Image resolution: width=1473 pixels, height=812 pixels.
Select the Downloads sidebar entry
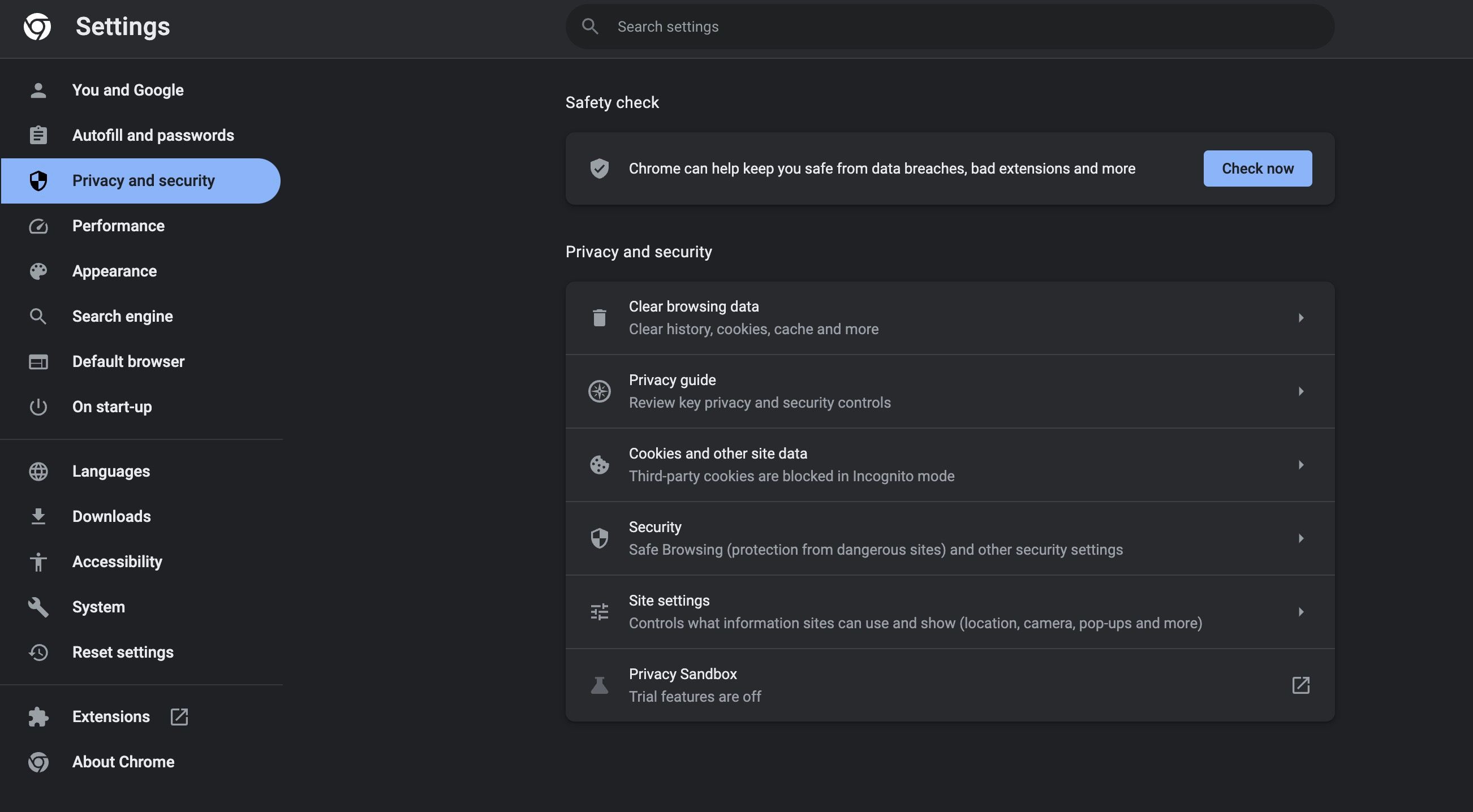click(111, 516)
